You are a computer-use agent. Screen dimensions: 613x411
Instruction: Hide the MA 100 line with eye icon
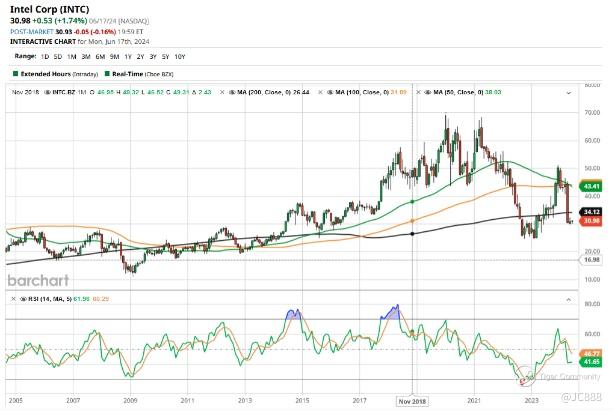click(330, 93)
